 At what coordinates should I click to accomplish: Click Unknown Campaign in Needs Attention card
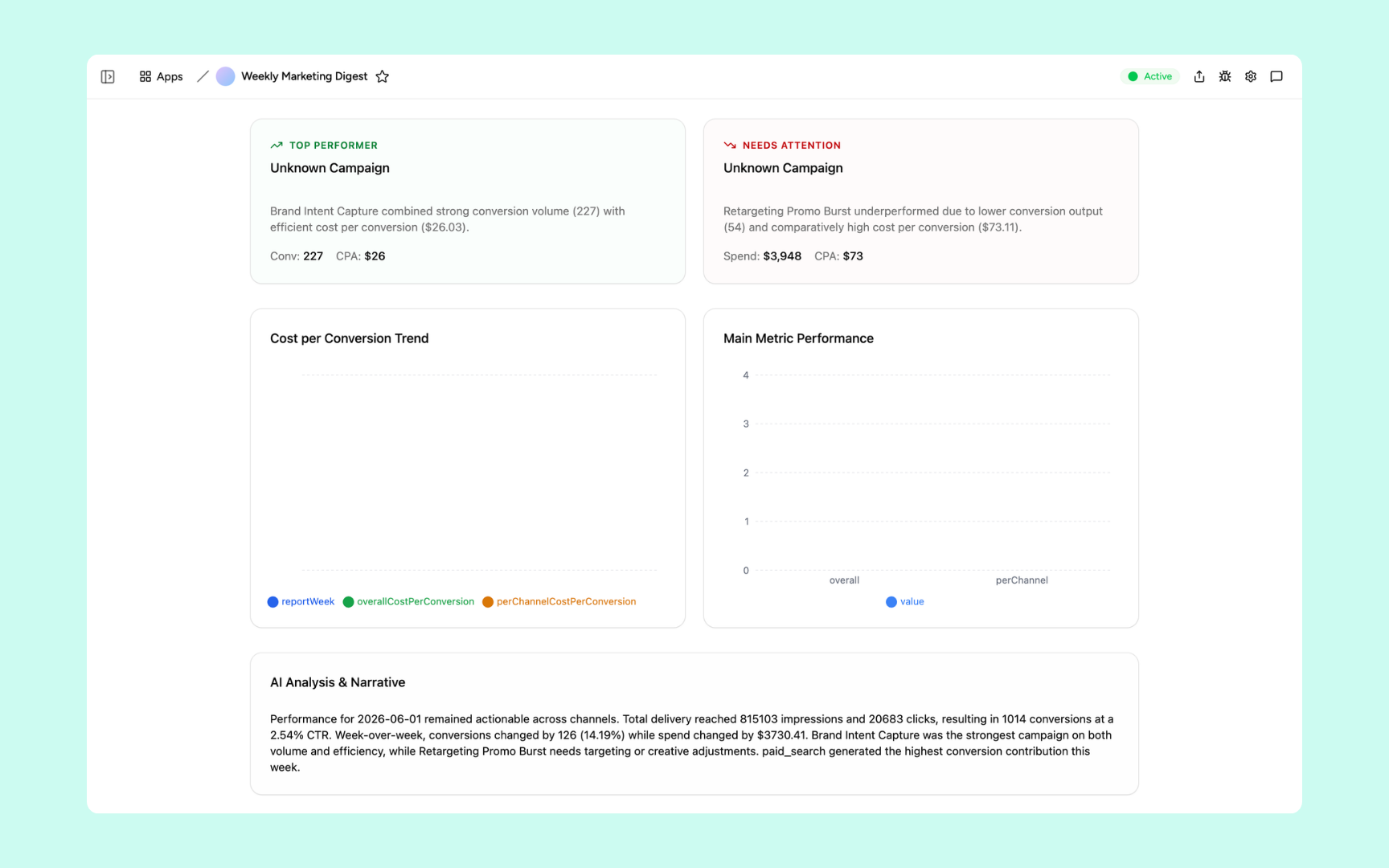[783, 168]
